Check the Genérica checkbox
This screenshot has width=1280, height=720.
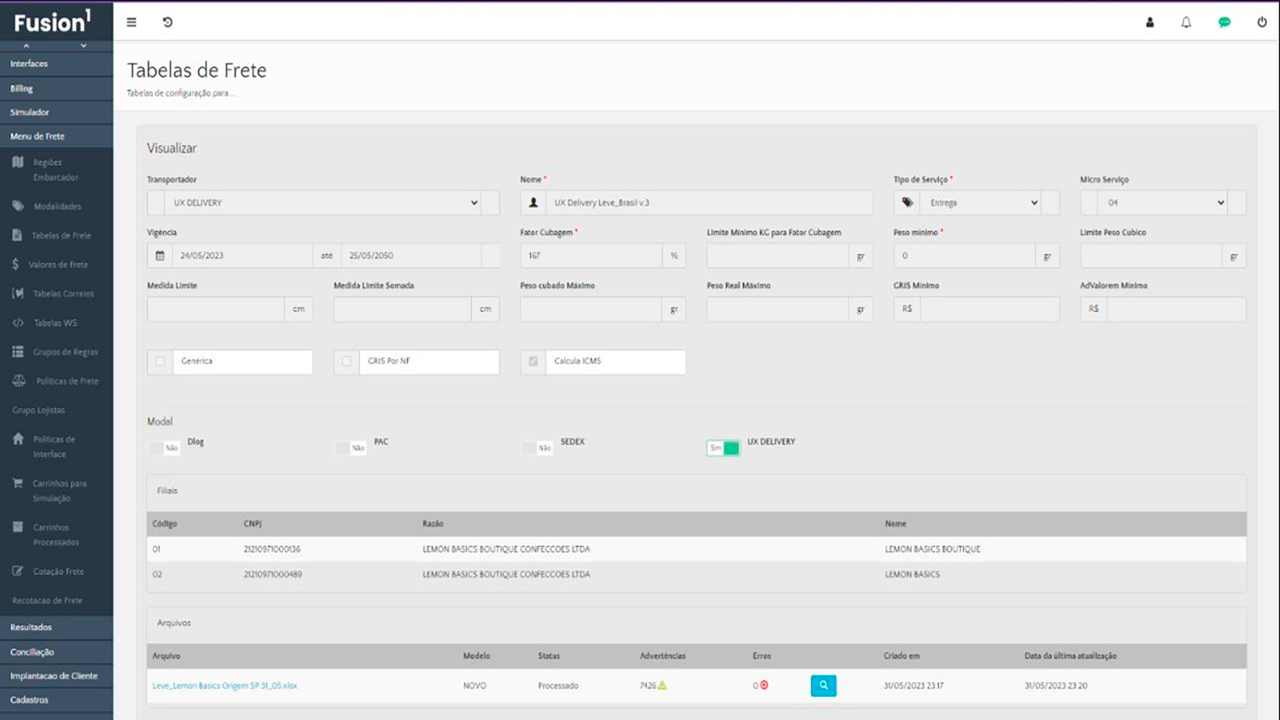coord(160,361)
